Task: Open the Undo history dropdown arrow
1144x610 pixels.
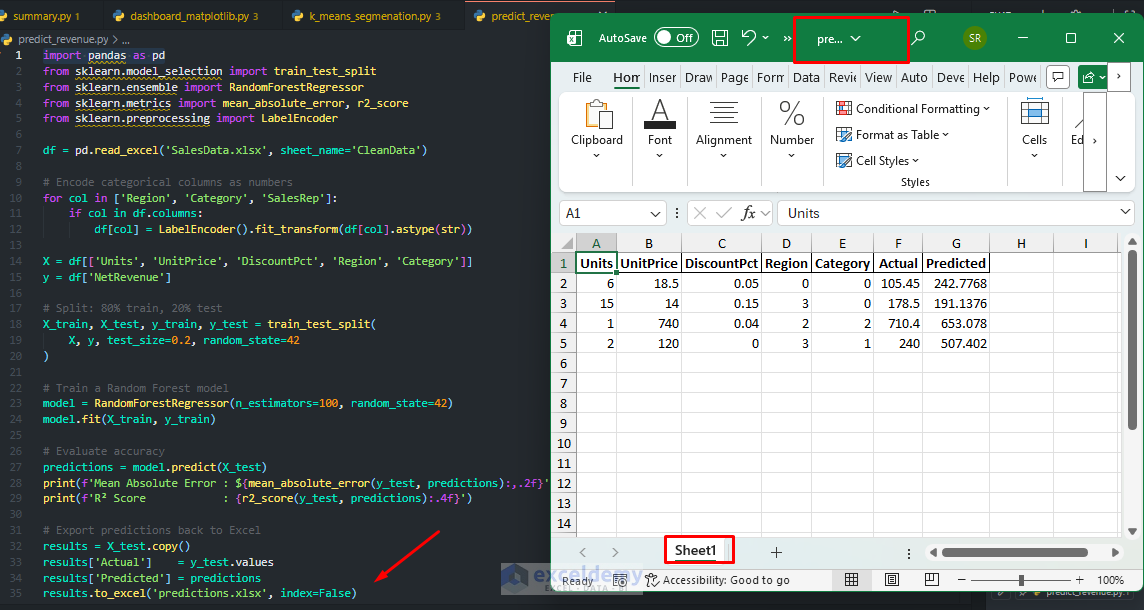Action: click(765, 38)
